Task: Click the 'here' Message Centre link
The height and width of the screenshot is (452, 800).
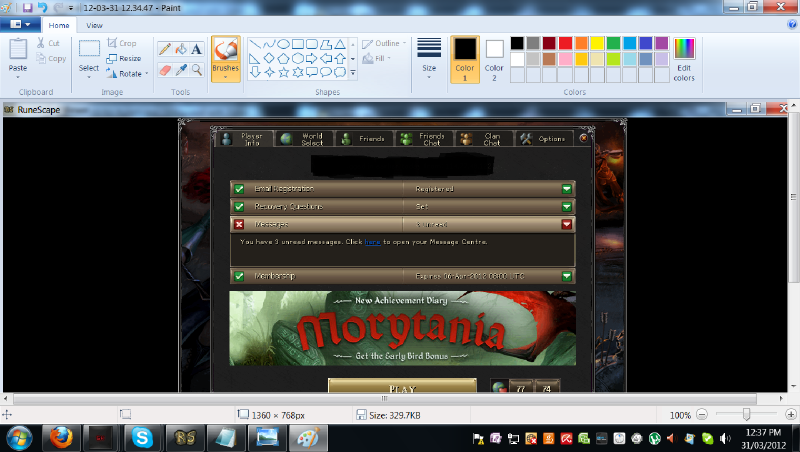Action: click(372, 242)
